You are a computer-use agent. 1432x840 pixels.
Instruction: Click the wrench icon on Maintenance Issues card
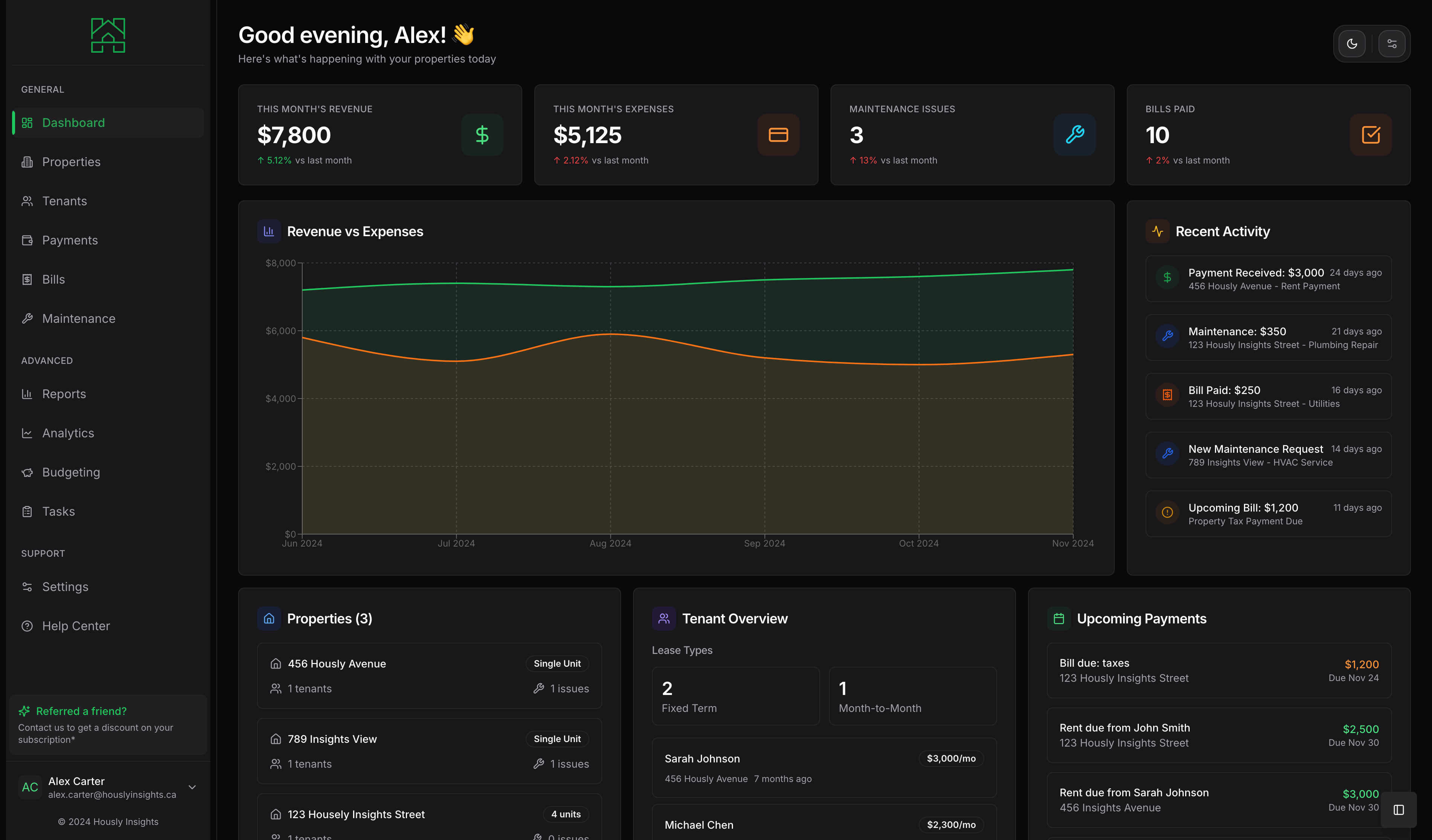tap(1074, 134)
